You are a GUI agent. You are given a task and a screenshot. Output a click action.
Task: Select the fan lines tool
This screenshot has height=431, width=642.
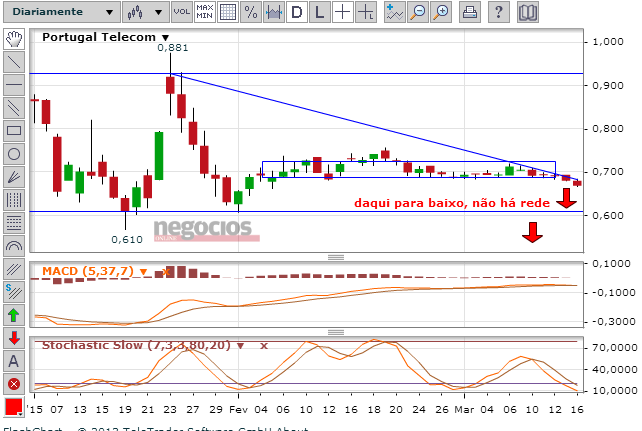(14, 177)
